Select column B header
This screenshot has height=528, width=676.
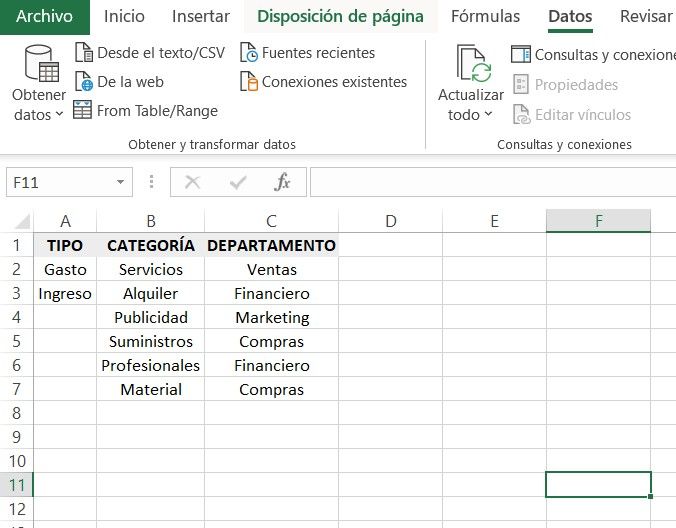pos(150,221)
